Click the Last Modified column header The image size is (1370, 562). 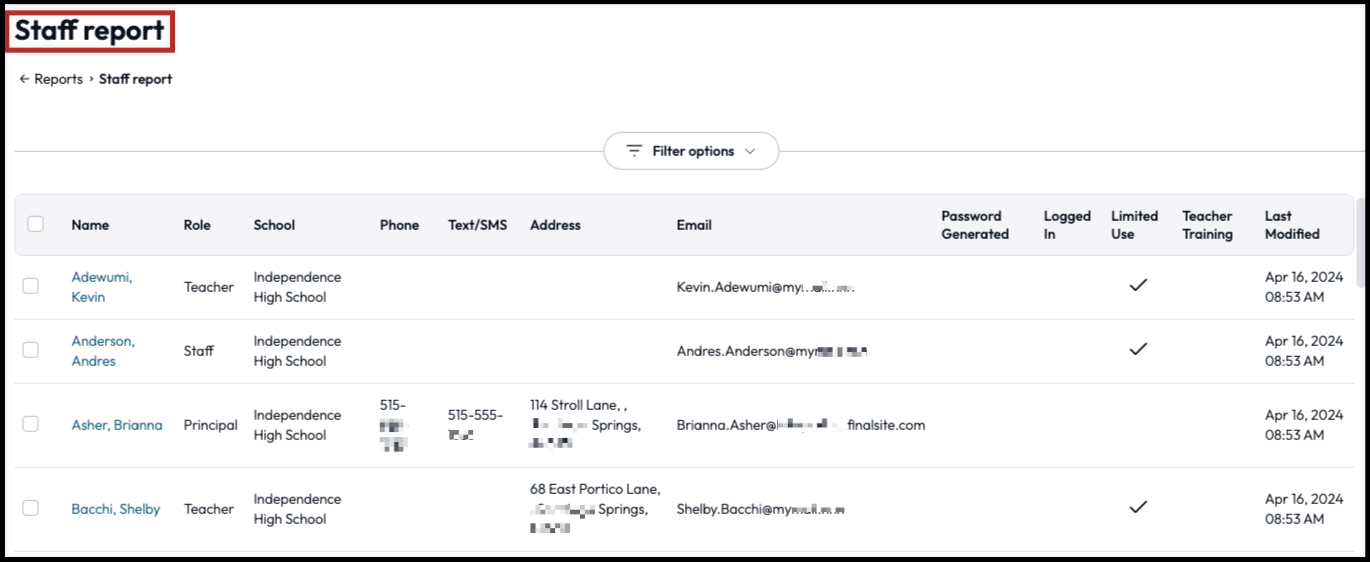1291,225
